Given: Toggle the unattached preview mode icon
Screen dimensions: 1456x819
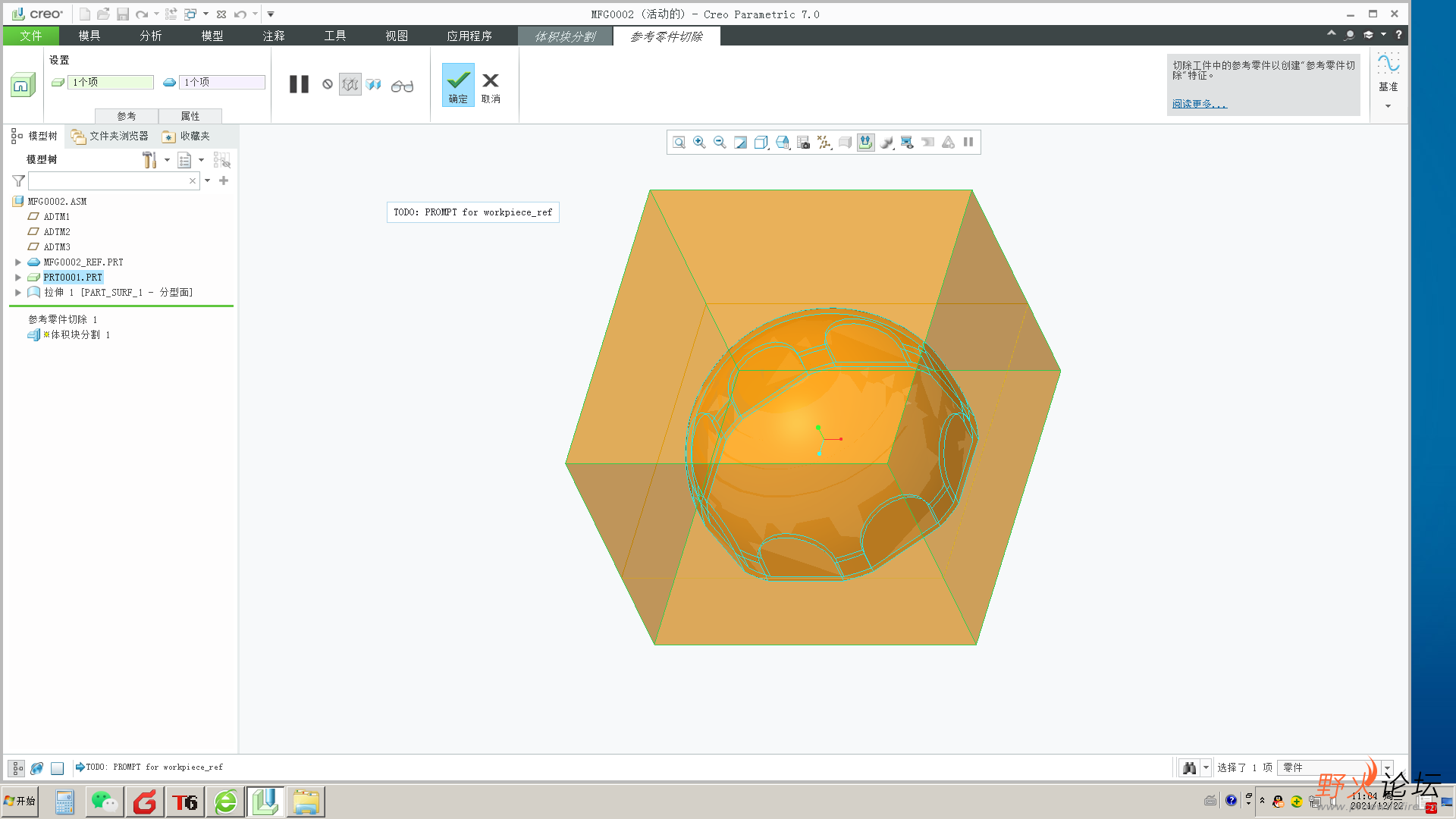Looking at the screenshot, I should (350, 84).
